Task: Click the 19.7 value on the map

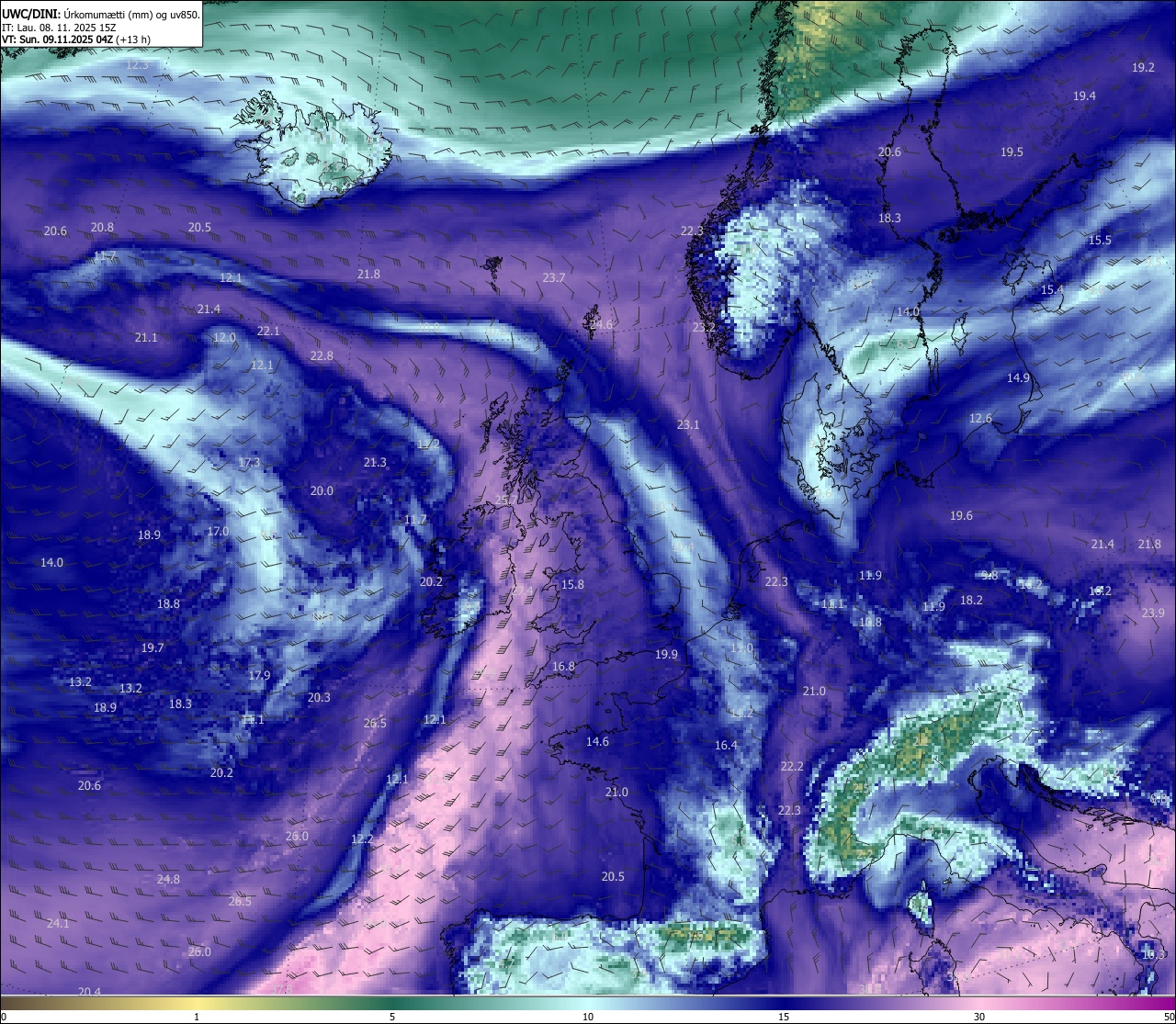Action: point(153,647)
